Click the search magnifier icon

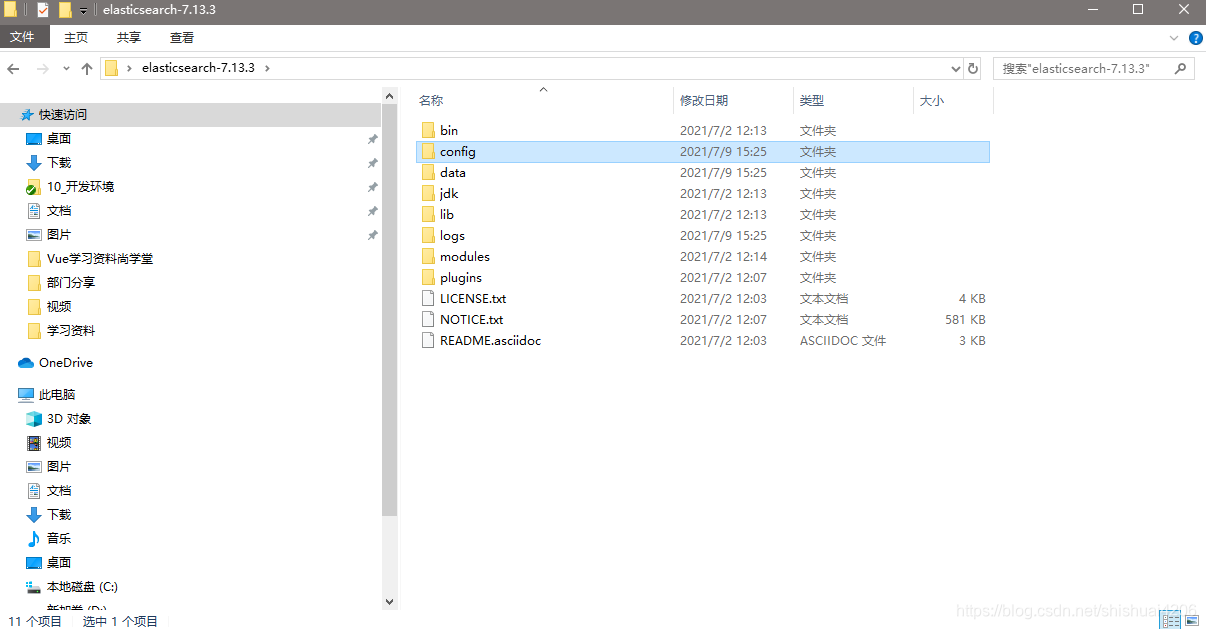(1181, 68)
